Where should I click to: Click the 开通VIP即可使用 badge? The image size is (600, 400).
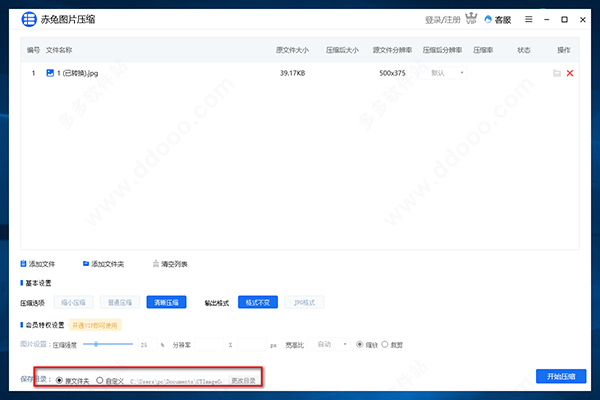(95, 325)
